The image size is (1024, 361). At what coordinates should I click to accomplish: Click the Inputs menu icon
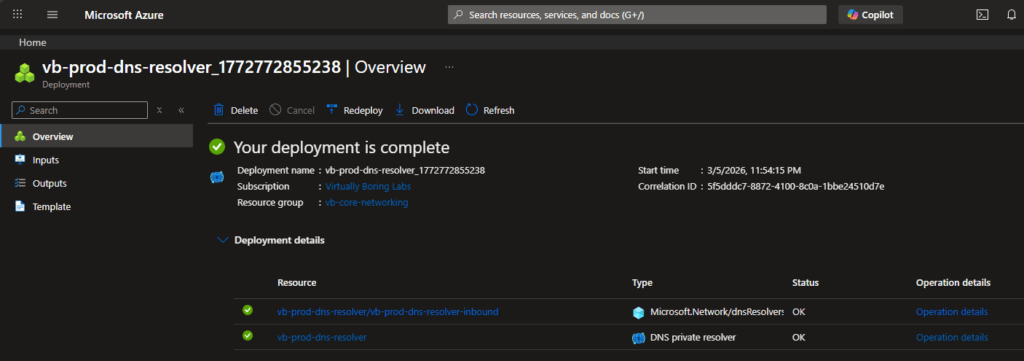point(20,160)
